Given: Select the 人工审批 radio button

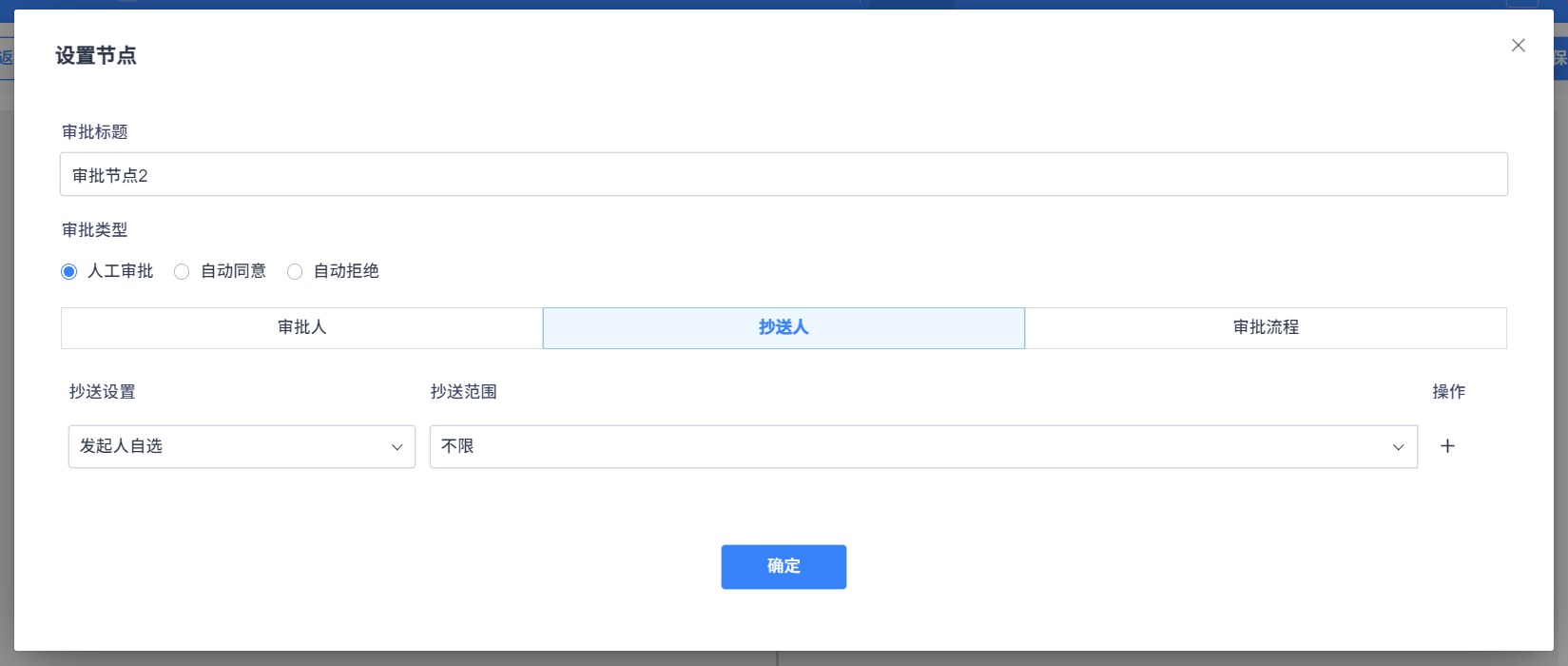Looking at the screenshot, I should pos(69,272).
